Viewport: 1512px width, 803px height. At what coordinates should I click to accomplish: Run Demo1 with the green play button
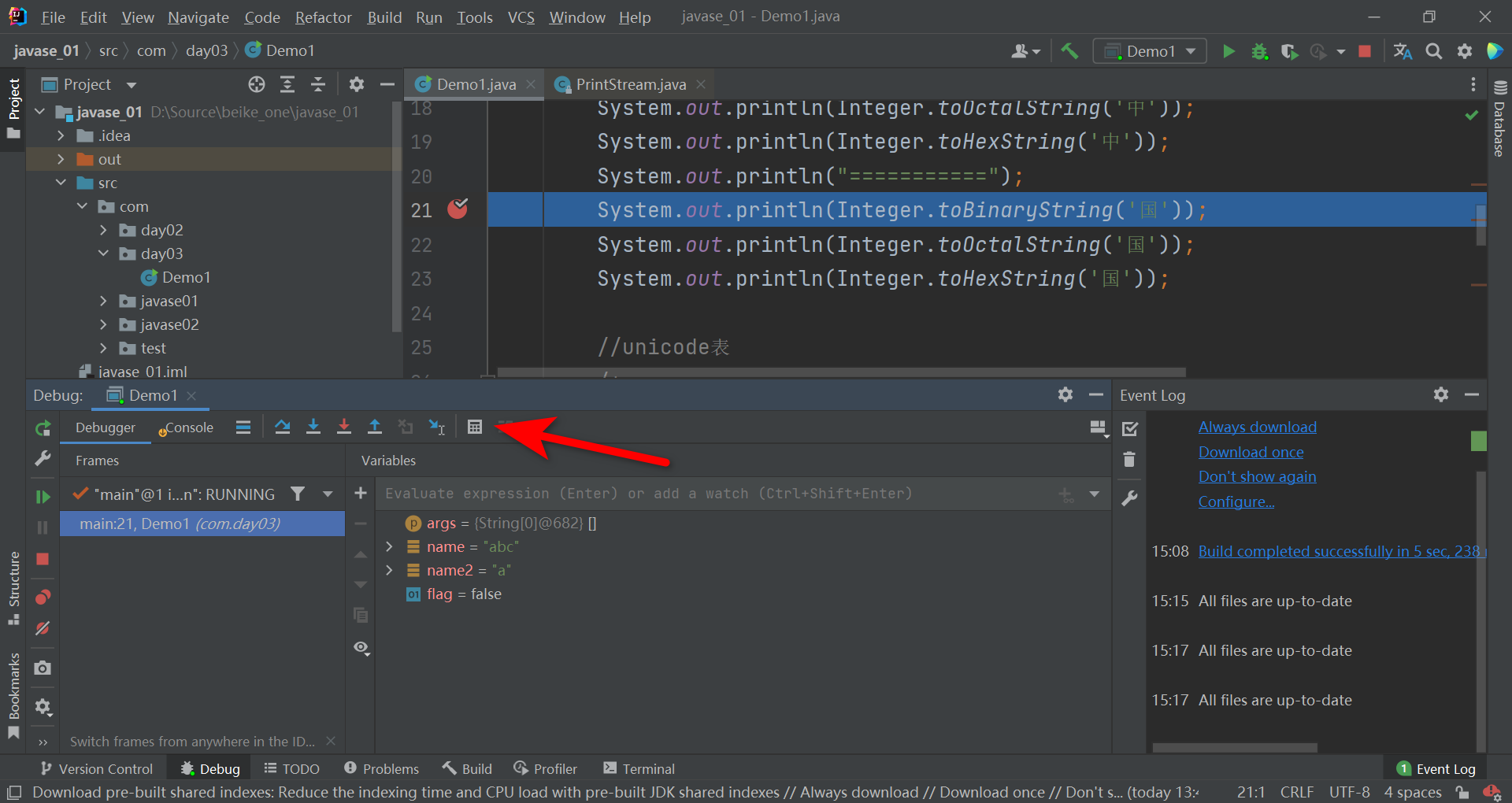tap(1228, 51)
